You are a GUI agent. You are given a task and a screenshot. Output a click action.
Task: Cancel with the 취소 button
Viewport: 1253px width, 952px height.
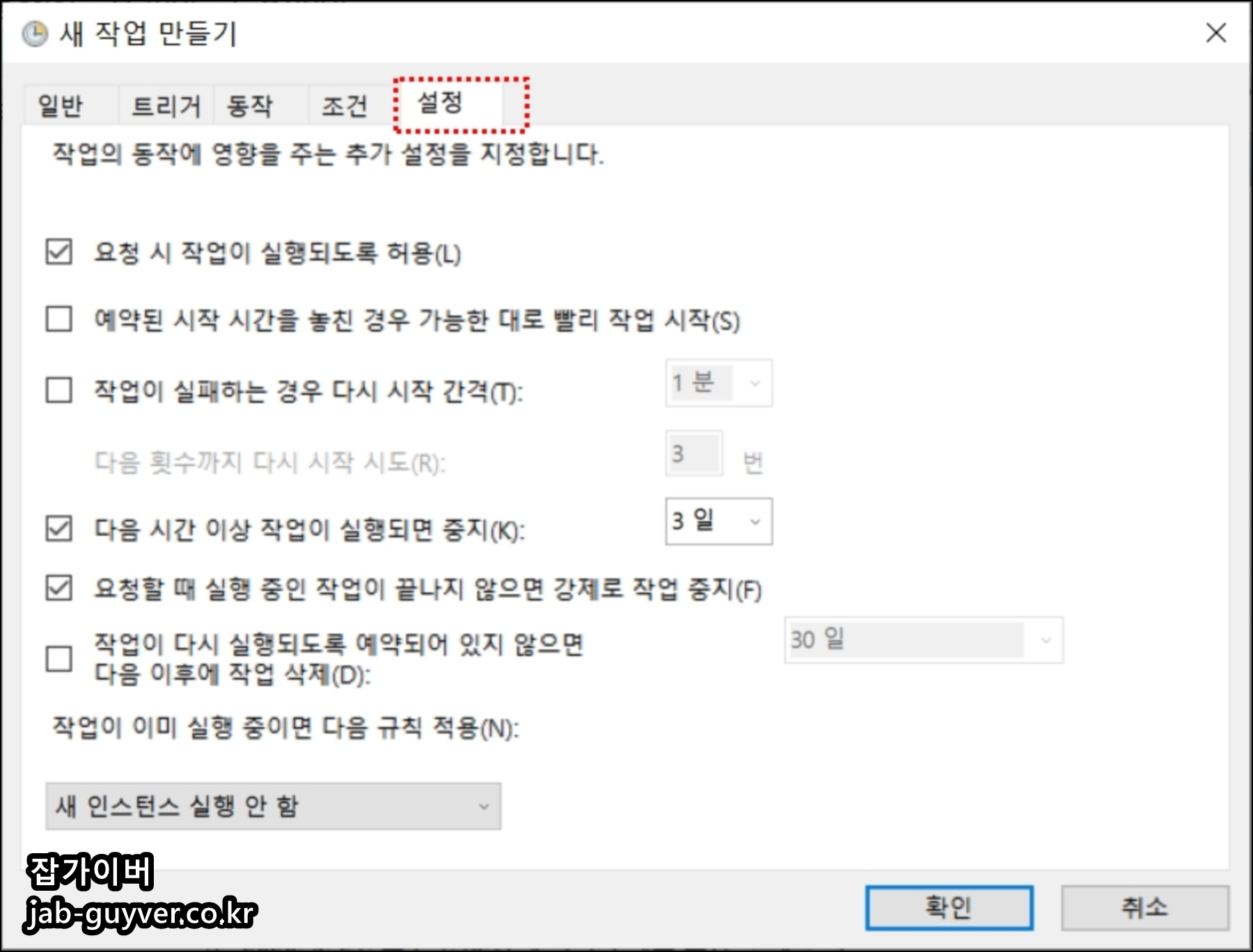click(x=1145, y=907)
